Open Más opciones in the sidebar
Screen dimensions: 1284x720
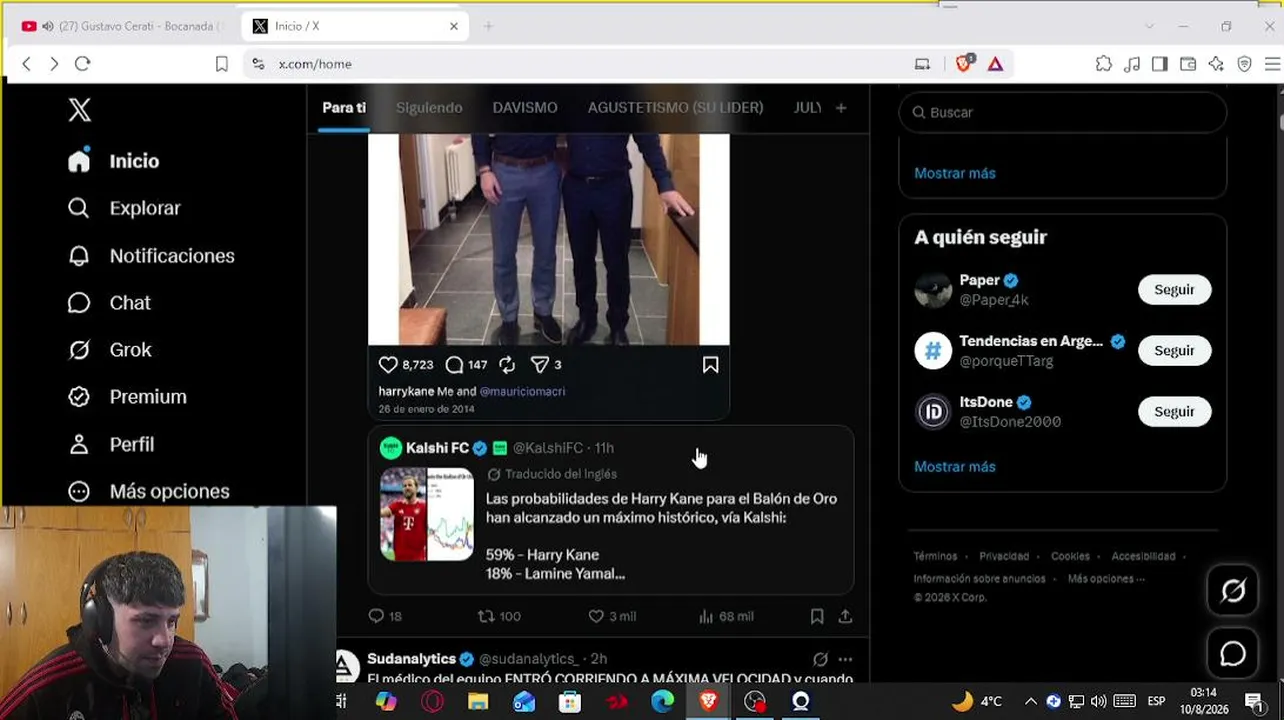point(148,491)
